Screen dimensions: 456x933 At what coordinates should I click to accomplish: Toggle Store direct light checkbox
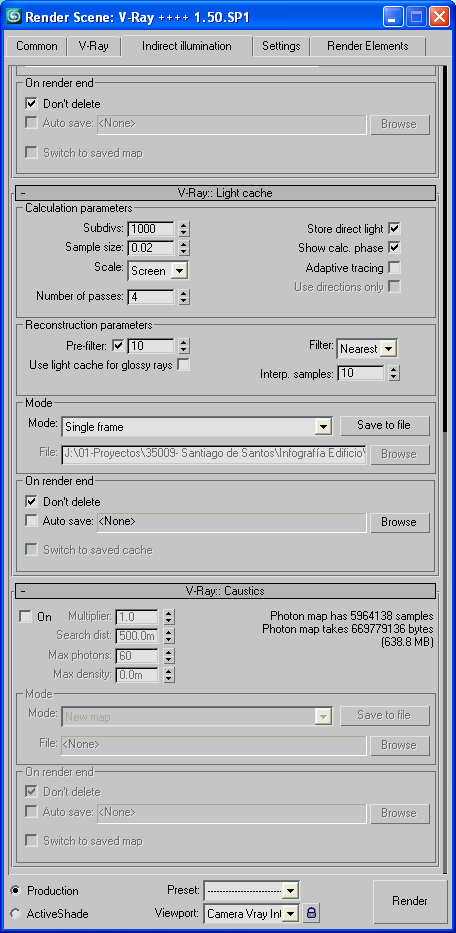tap(394, 228)
